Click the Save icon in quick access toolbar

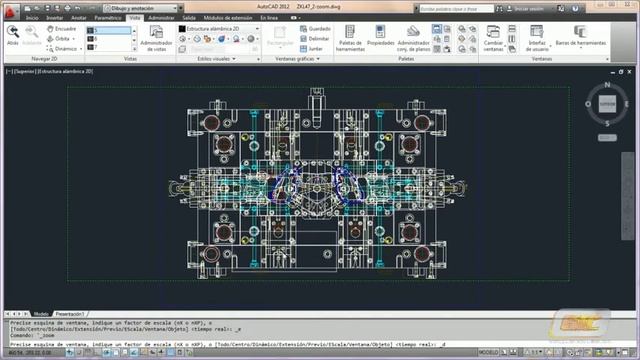(47, 8)
